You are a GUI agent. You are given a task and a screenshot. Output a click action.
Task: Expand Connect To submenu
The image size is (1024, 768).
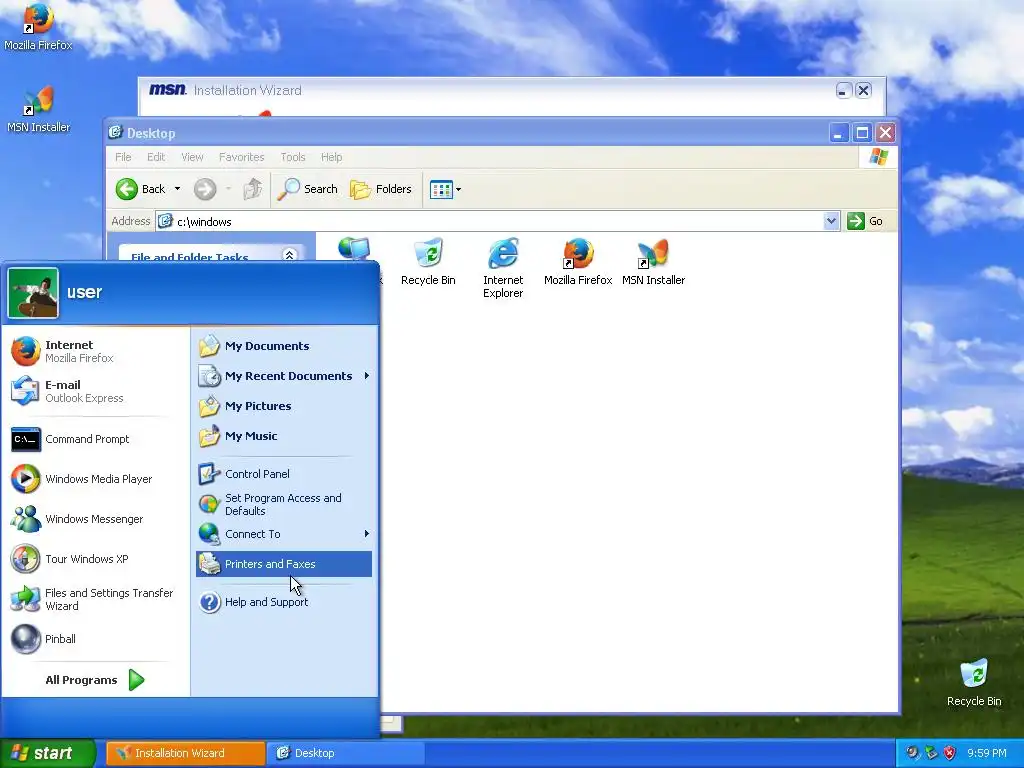[x=284, y=534]
